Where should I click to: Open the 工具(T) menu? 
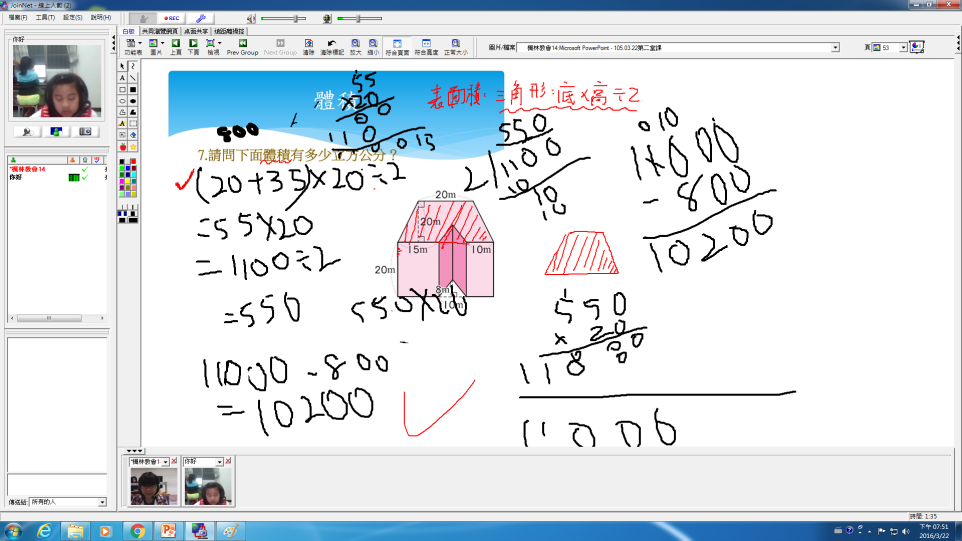(45, 17)
